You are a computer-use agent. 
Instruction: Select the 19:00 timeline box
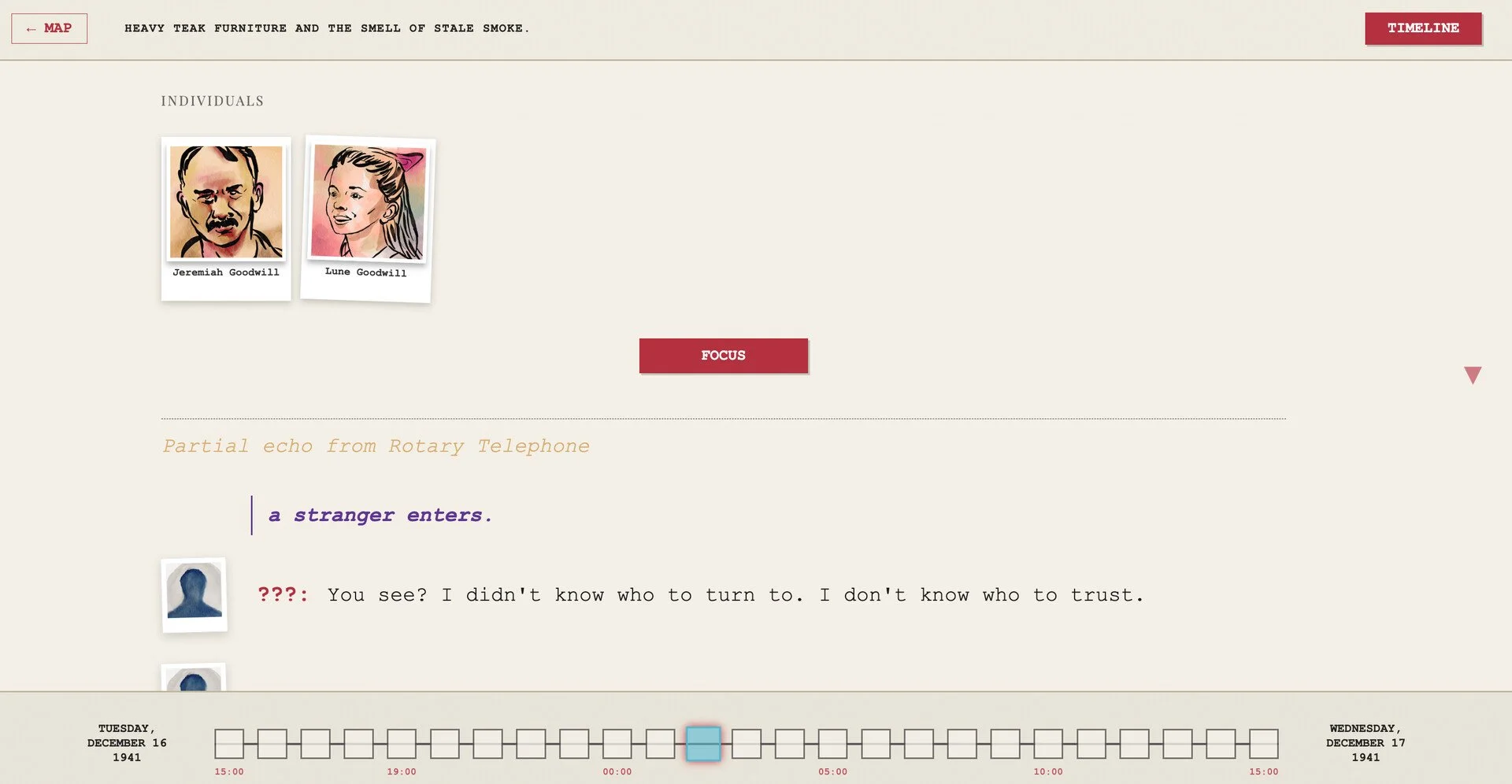coord(402,744)
